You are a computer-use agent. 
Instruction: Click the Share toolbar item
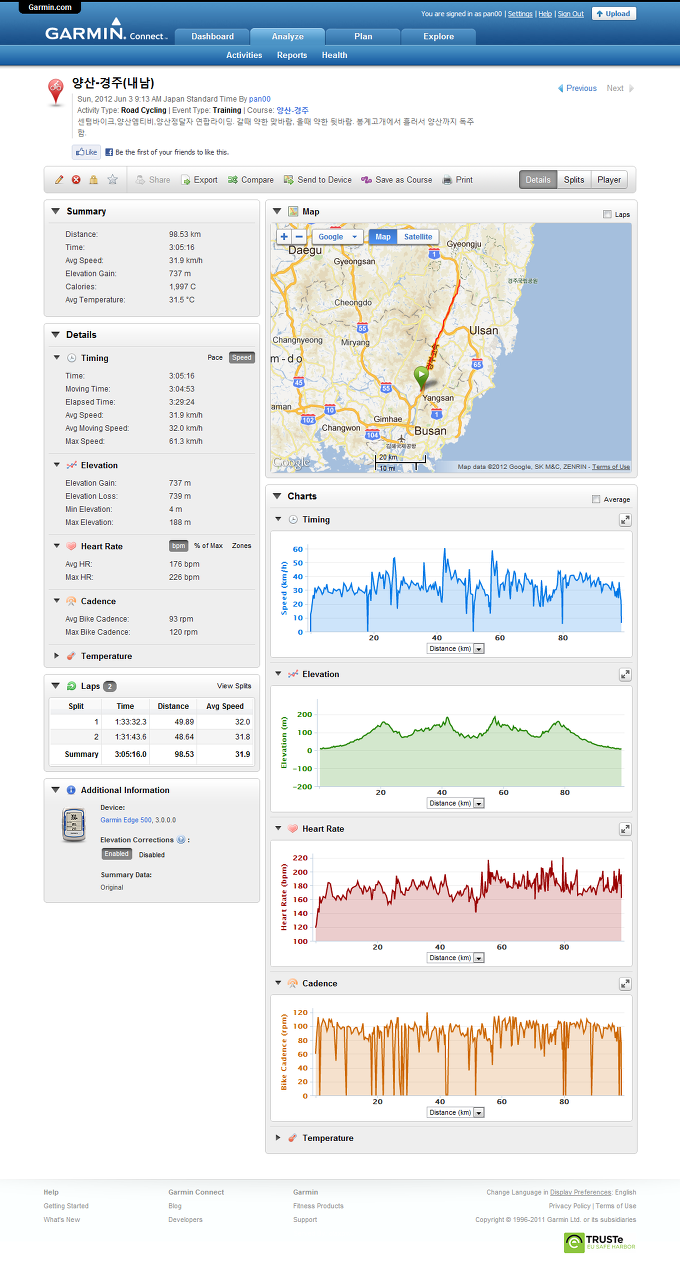(153, 180)
